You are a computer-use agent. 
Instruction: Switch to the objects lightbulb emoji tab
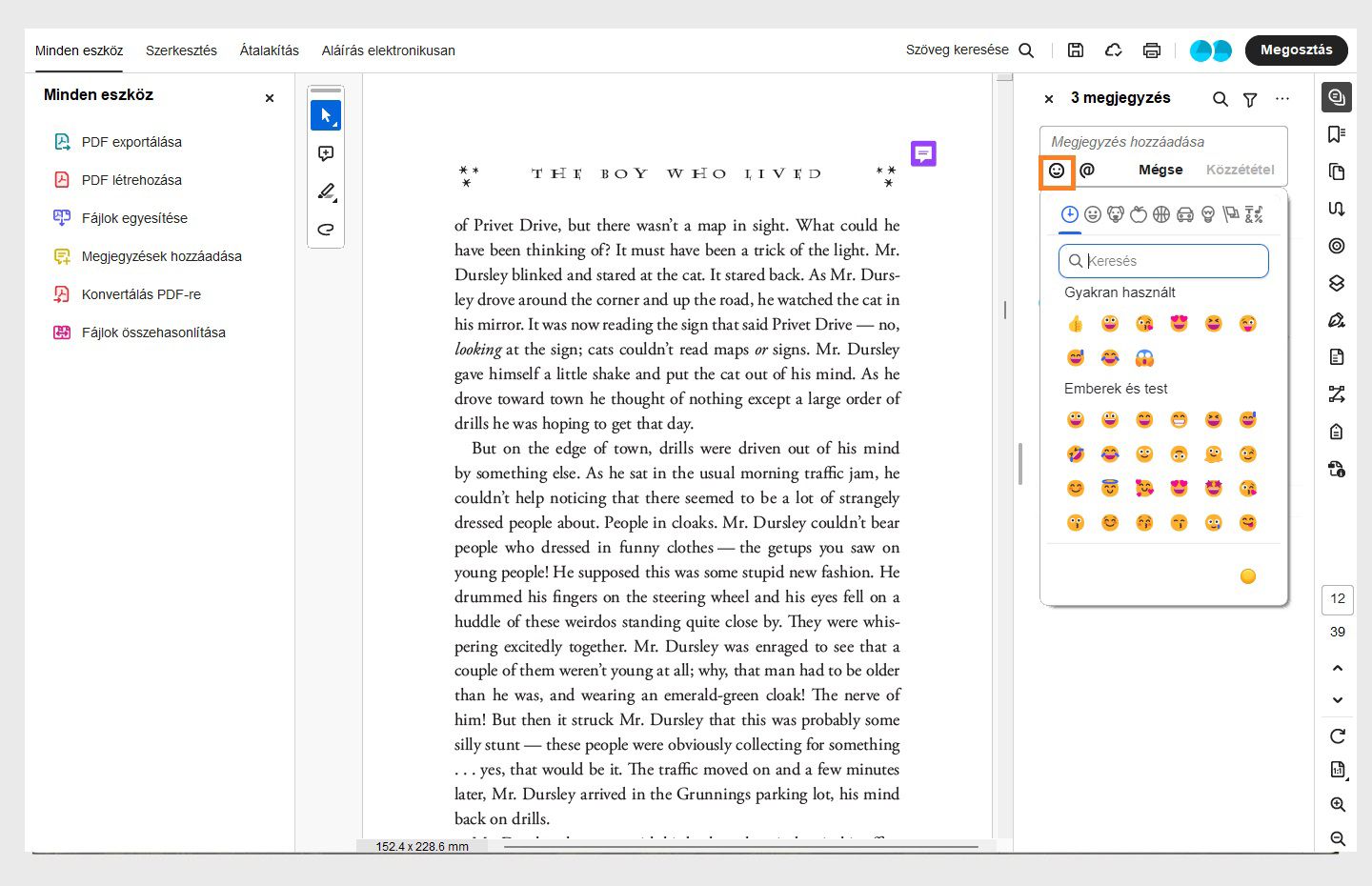[1208, 214]
